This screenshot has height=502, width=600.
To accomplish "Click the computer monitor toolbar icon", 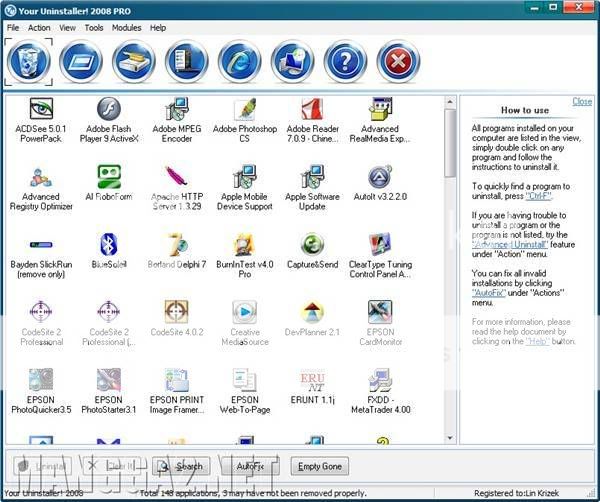I will pyautogui.click(x=292, y=62).
